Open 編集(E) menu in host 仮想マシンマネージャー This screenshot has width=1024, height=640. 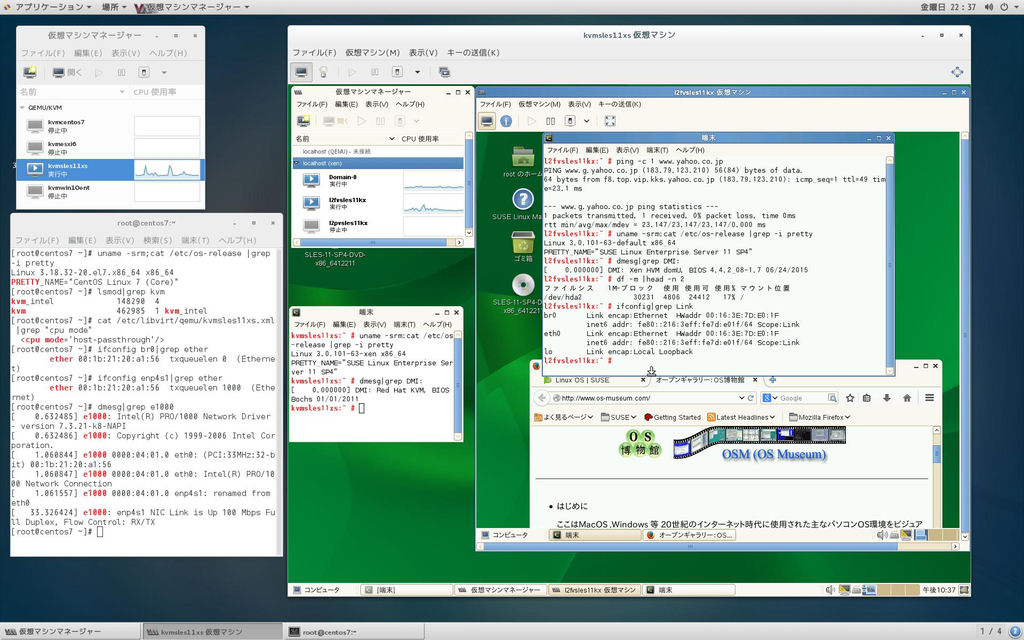click(88, 53)
